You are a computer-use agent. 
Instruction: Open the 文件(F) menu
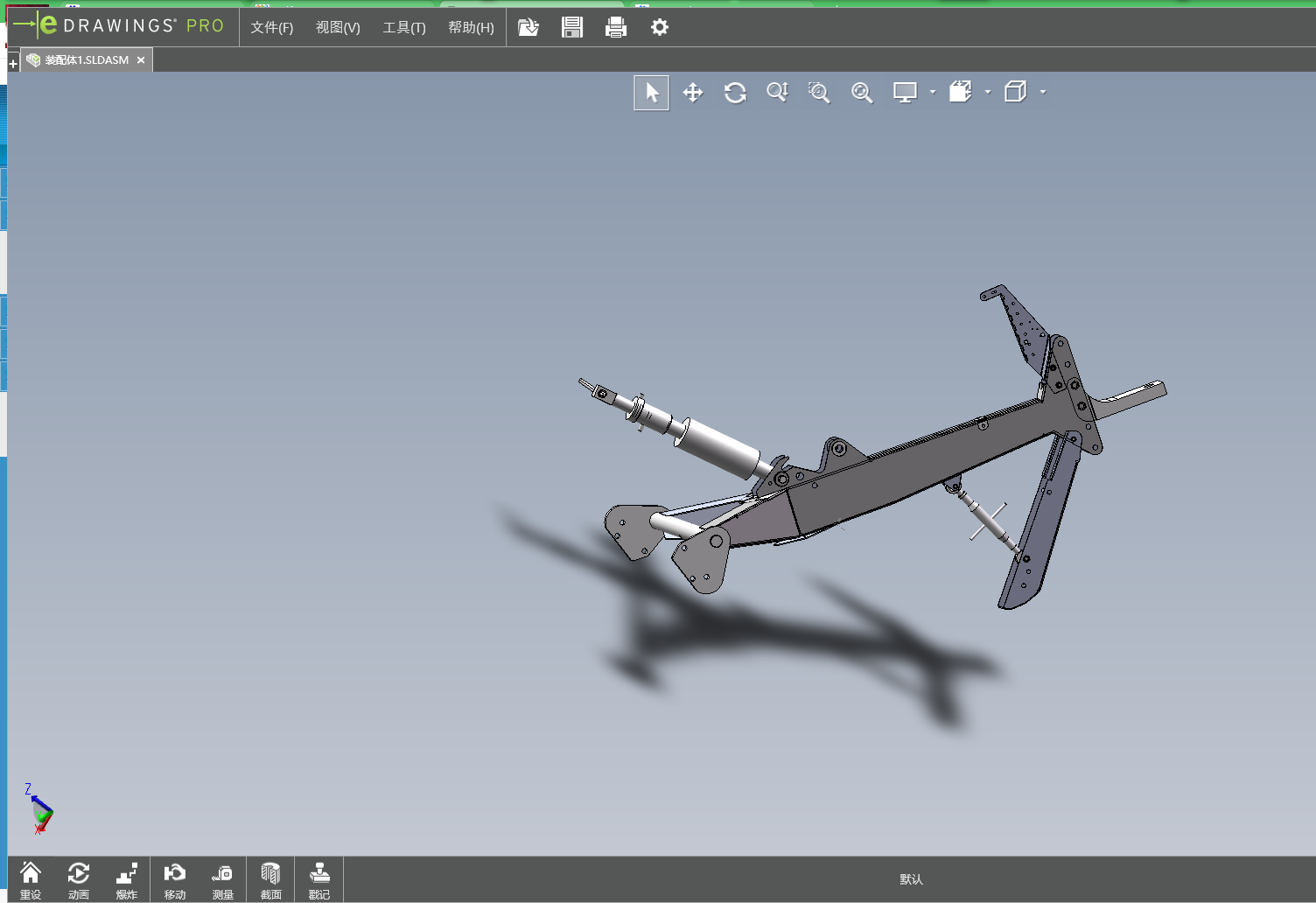point(271,27)
